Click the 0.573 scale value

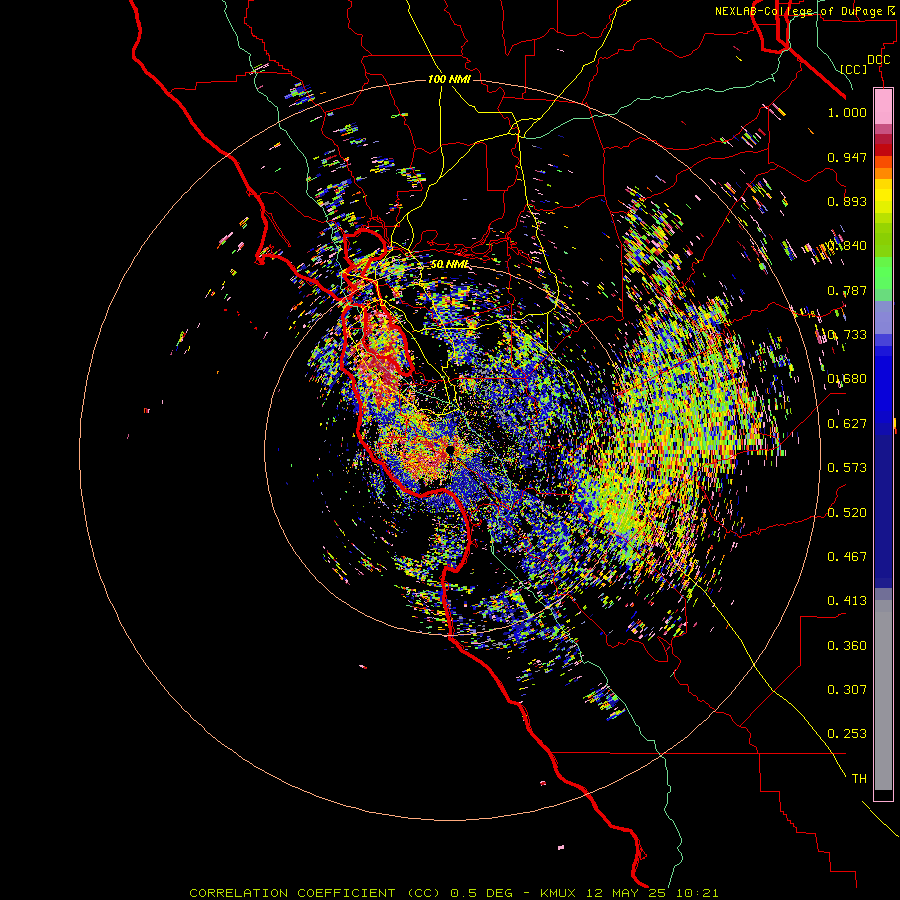point(847,468)
